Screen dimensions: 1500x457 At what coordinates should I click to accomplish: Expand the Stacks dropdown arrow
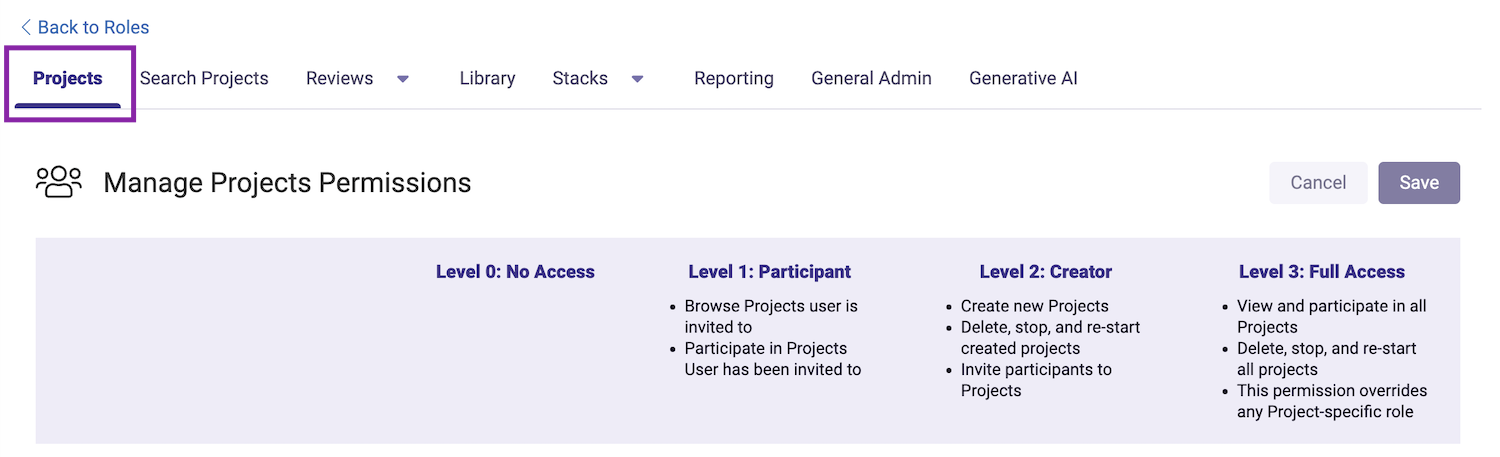point(637,79)
